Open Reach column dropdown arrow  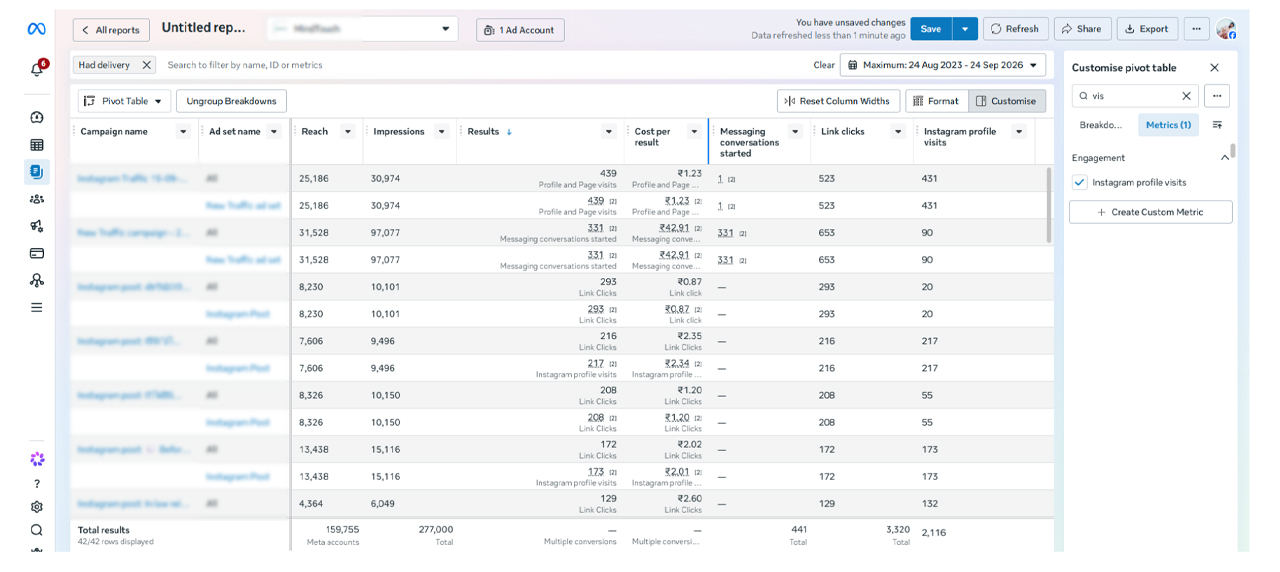point(347,132)
